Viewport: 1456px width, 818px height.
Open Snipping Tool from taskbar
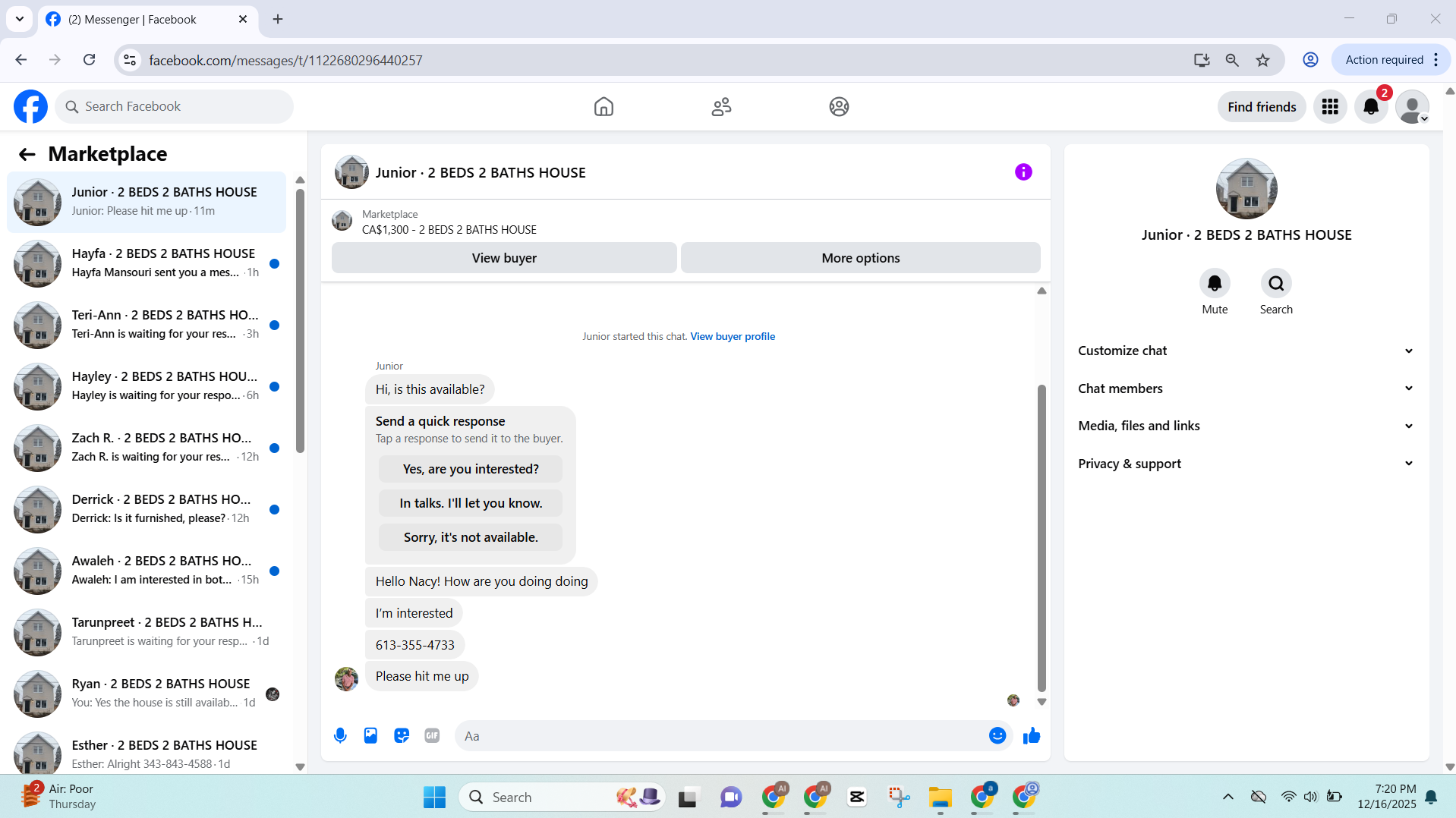click(x=899, y=797)
